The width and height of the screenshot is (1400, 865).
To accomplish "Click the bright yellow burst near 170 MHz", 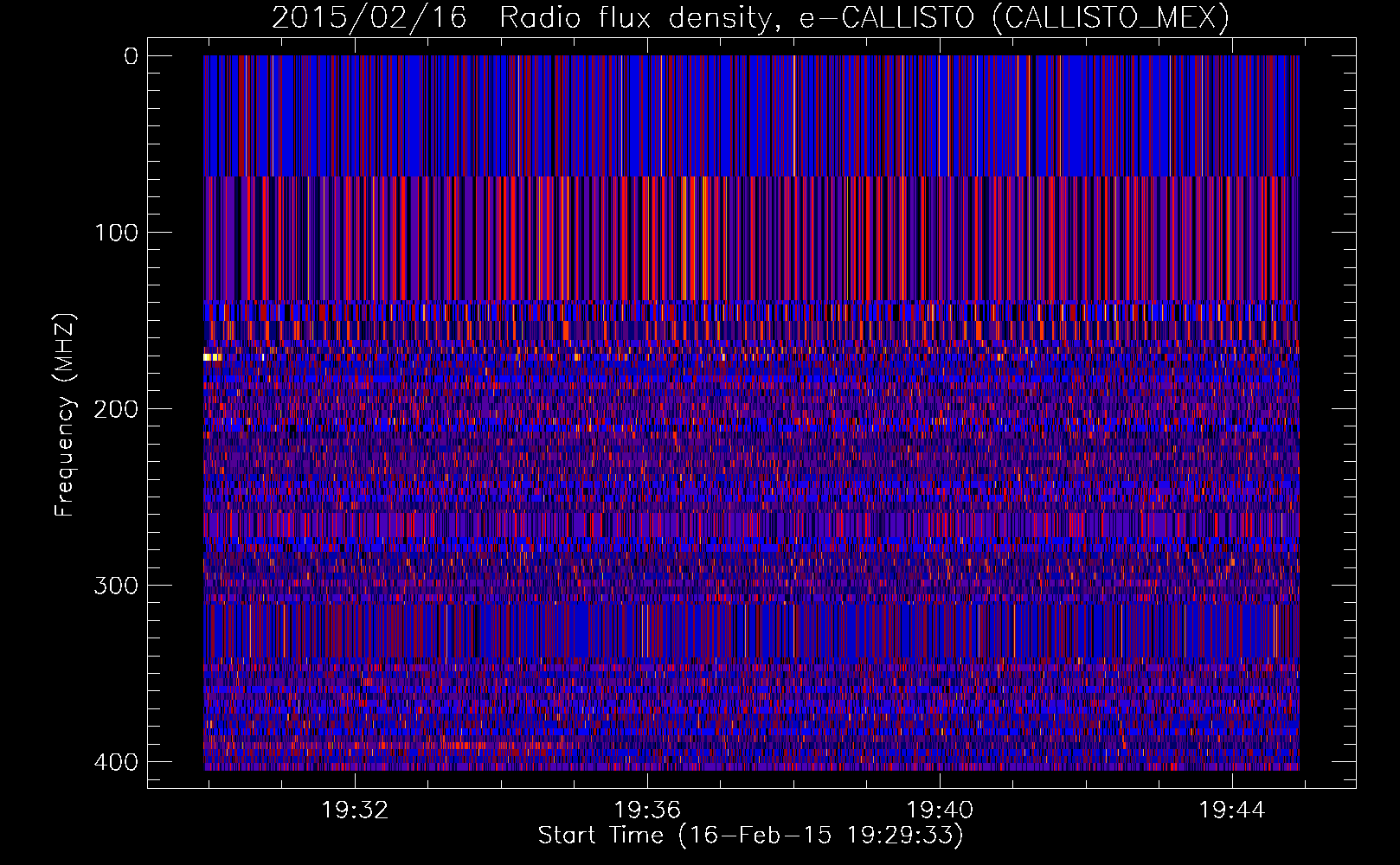I will (212, 356).
